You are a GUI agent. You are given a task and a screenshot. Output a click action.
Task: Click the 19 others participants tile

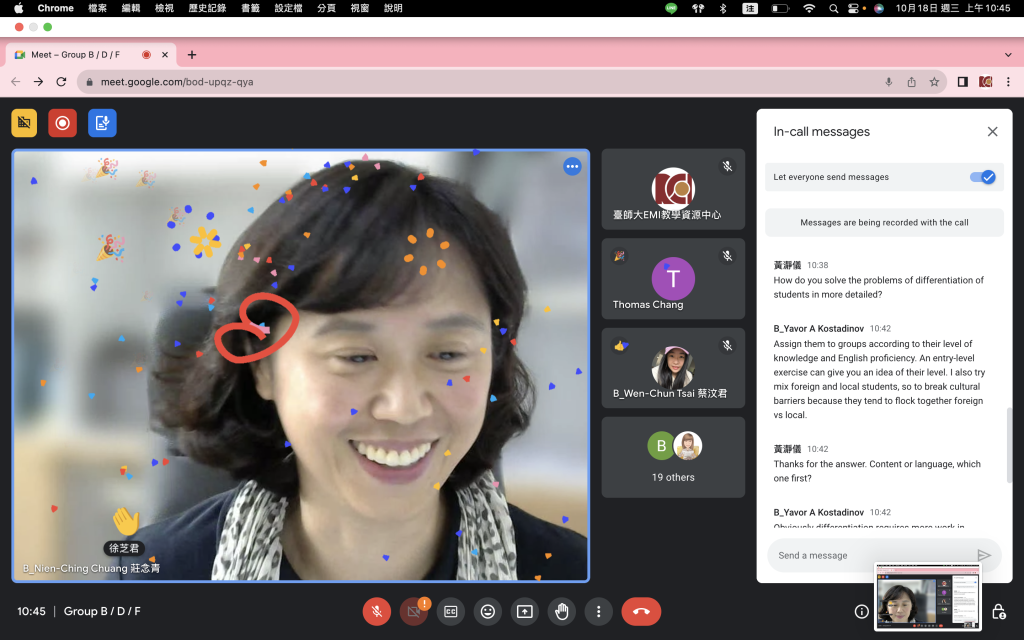673,457
